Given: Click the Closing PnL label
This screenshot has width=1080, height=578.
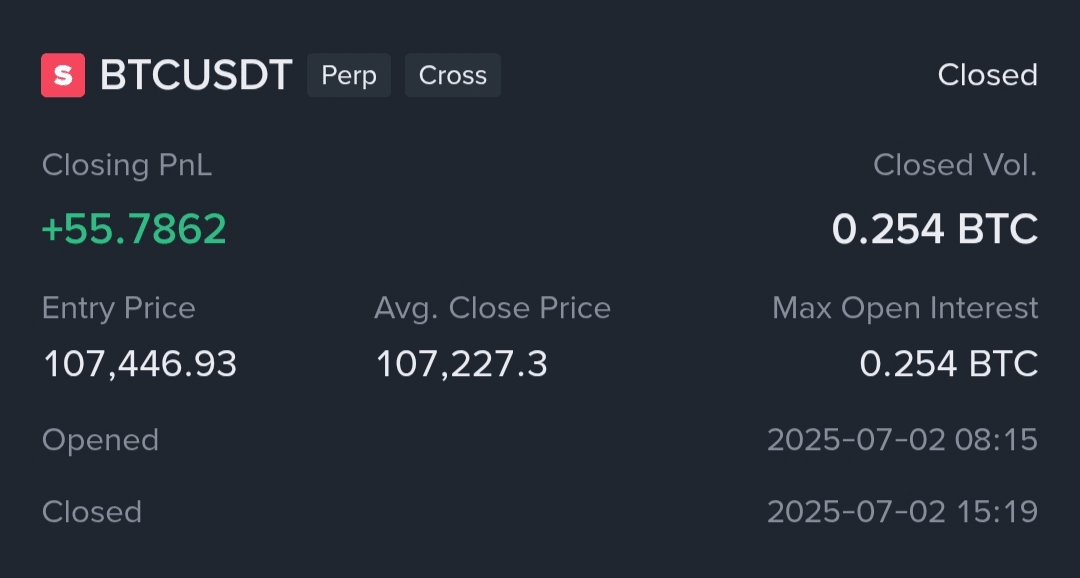Looking at the screenshot, I should [127, 165].
